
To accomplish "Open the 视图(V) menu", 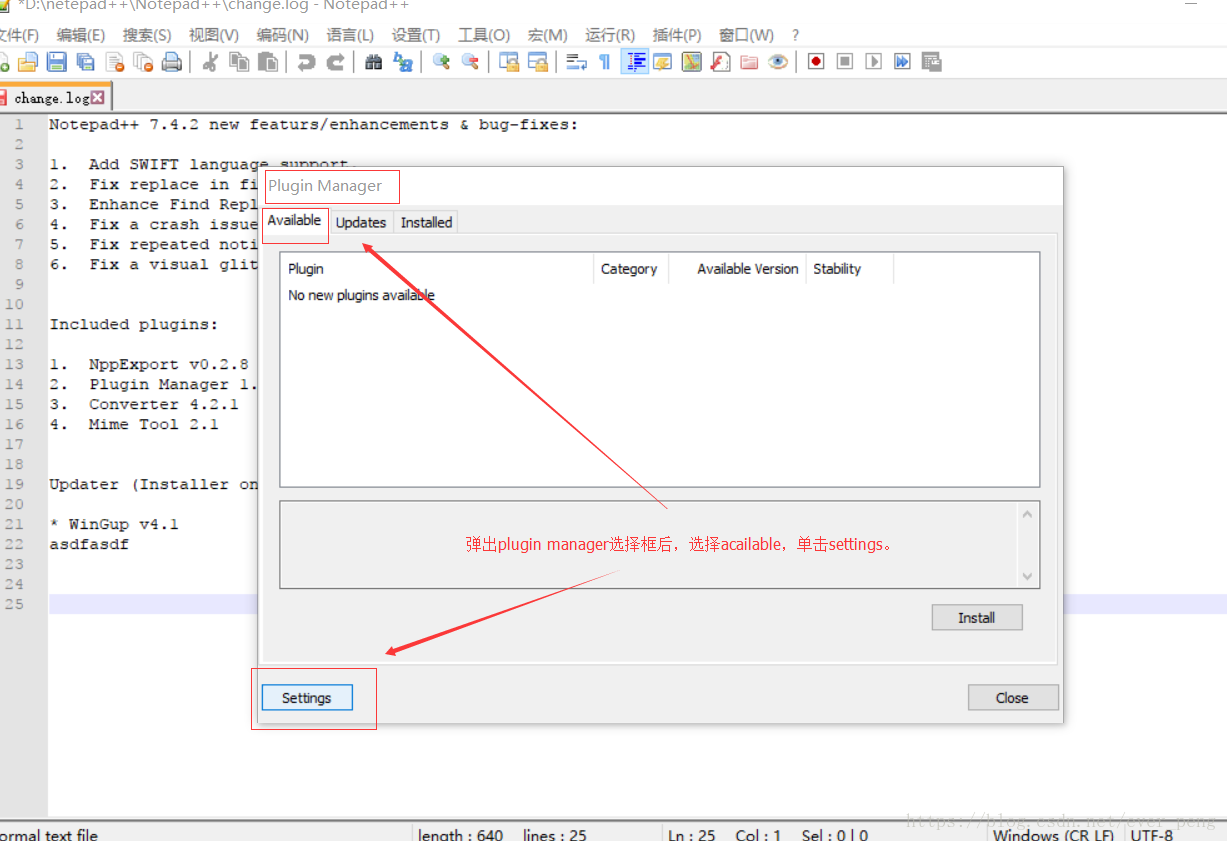I will pos(214,35).
